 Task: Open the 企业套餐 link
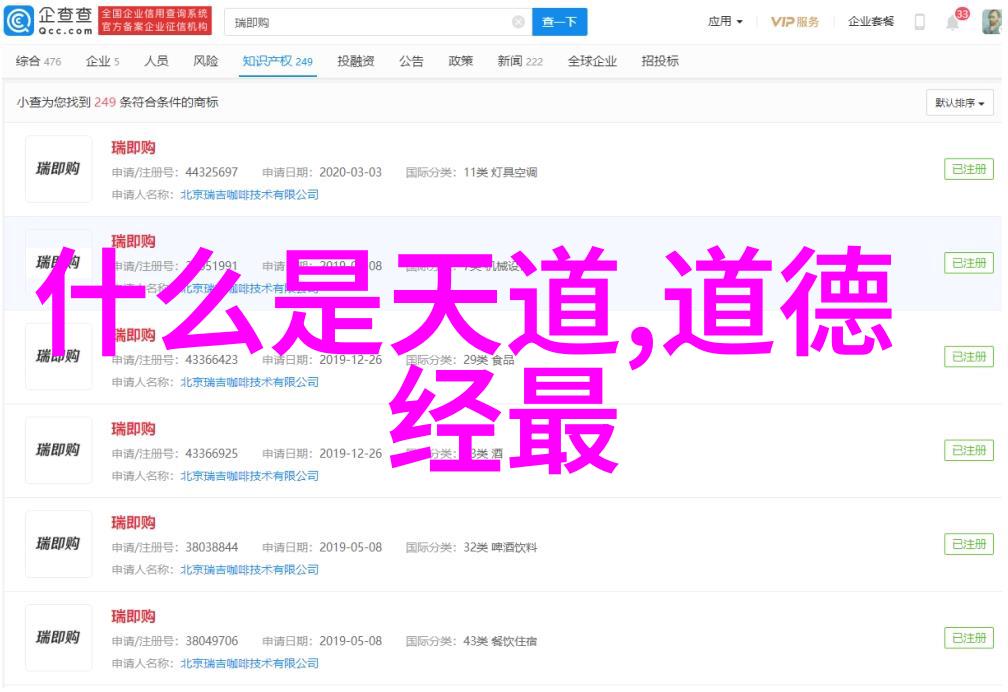click(x=870, y=21)
